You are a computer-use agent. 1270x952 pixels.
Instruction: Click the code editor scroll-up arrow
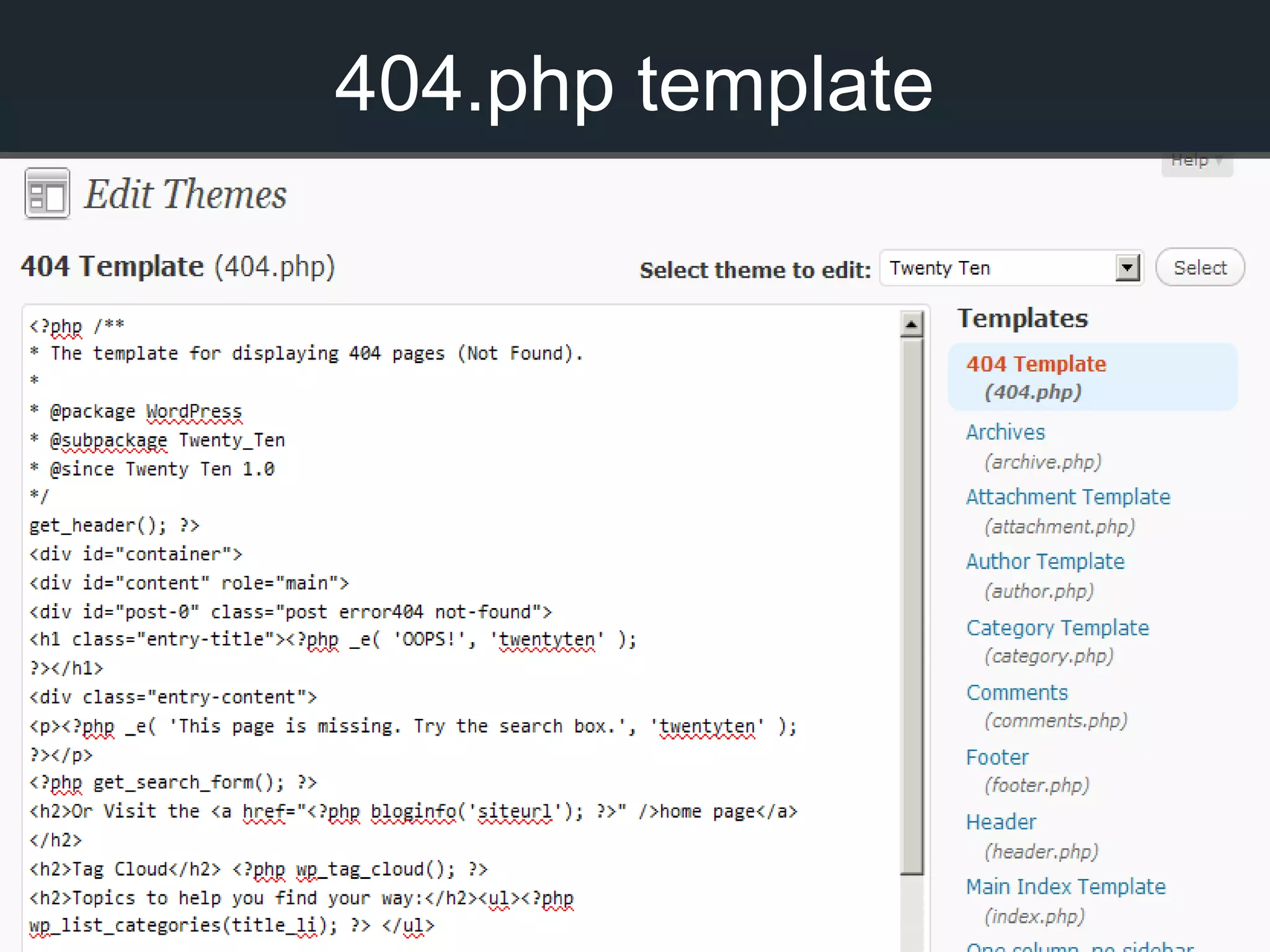point(911,324)
